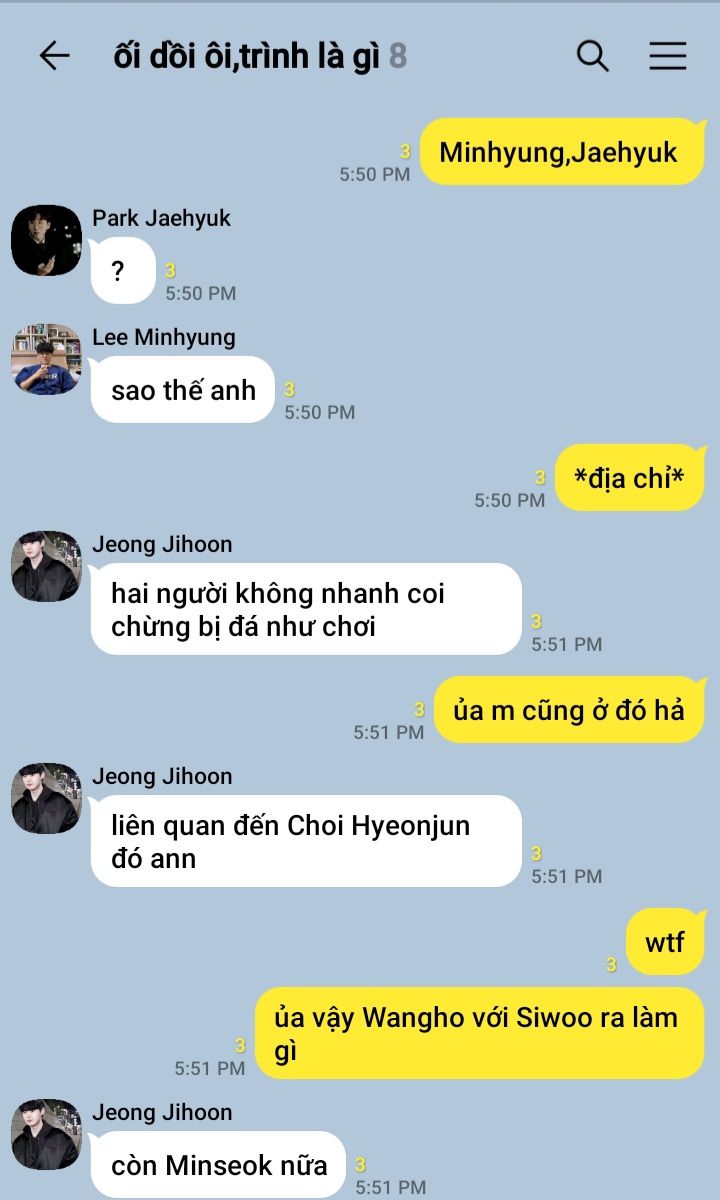Tap the 'wtf' message bubble

pos(665,942)
